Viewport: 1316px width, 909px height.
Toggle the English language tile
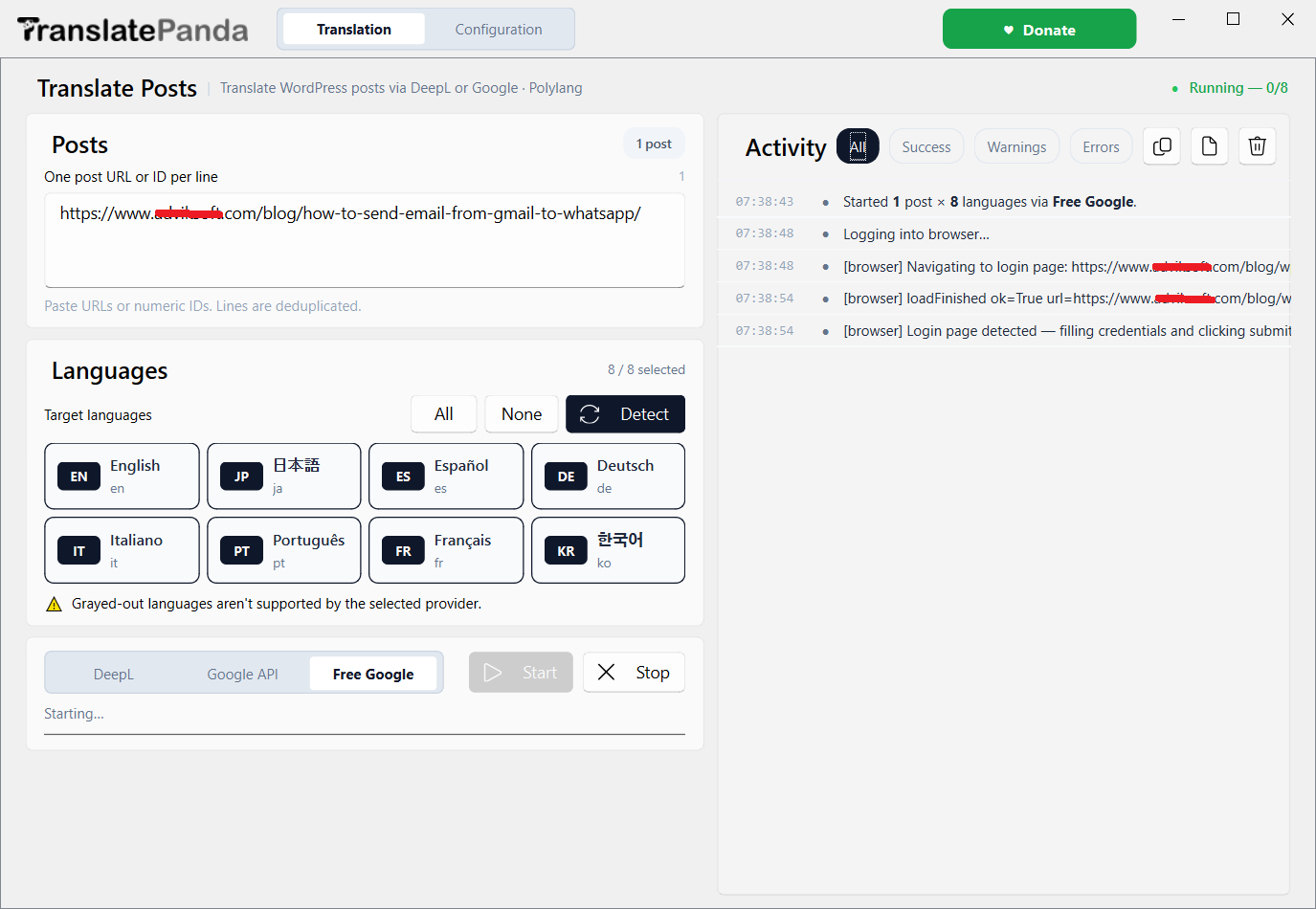pos(122,476)
